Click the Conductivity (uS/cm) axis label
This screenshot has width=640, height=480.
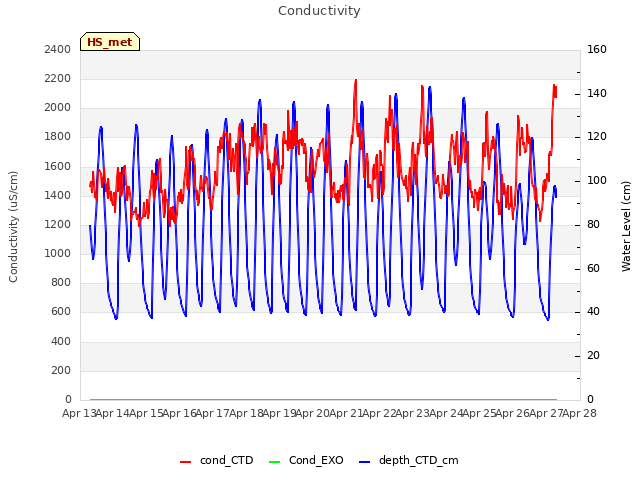(x=13, y=227)
